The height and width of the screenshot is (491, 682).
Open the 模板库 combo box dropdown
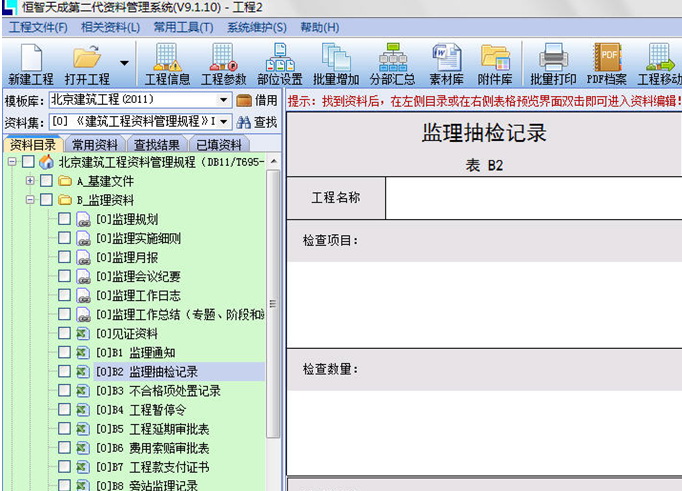click(x=223, y=100)
